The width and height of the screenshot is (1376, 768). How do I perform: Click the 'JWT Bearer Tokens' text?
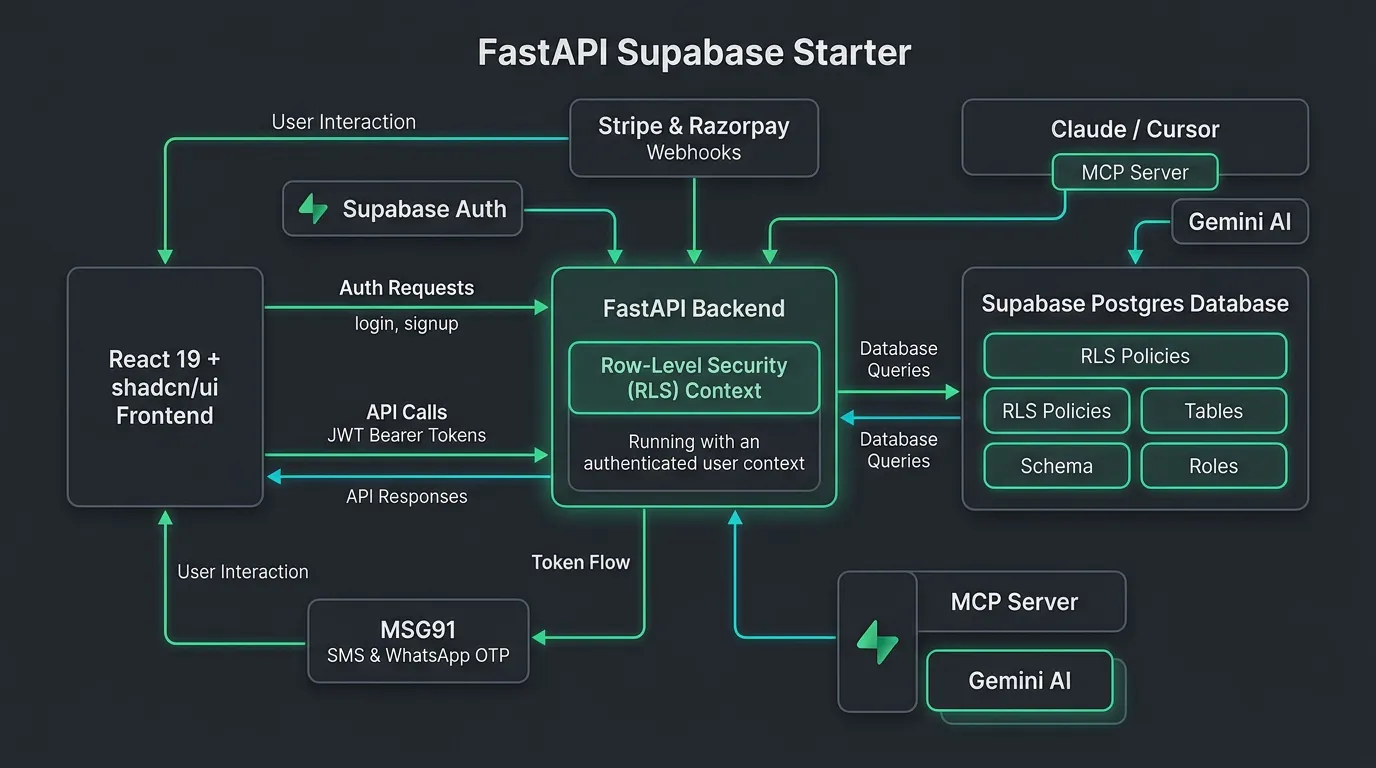[x=407, y=435]
